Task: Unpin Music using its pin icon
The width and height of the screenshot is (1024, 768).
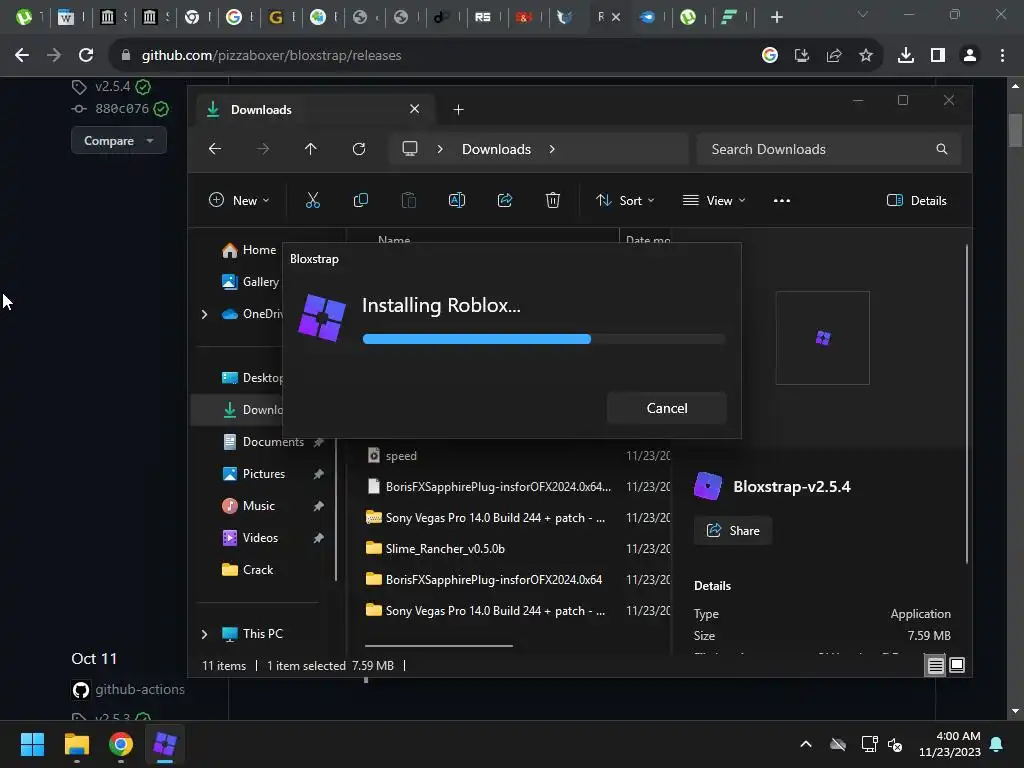Action: pyautogui.click(x=319, y=506)
